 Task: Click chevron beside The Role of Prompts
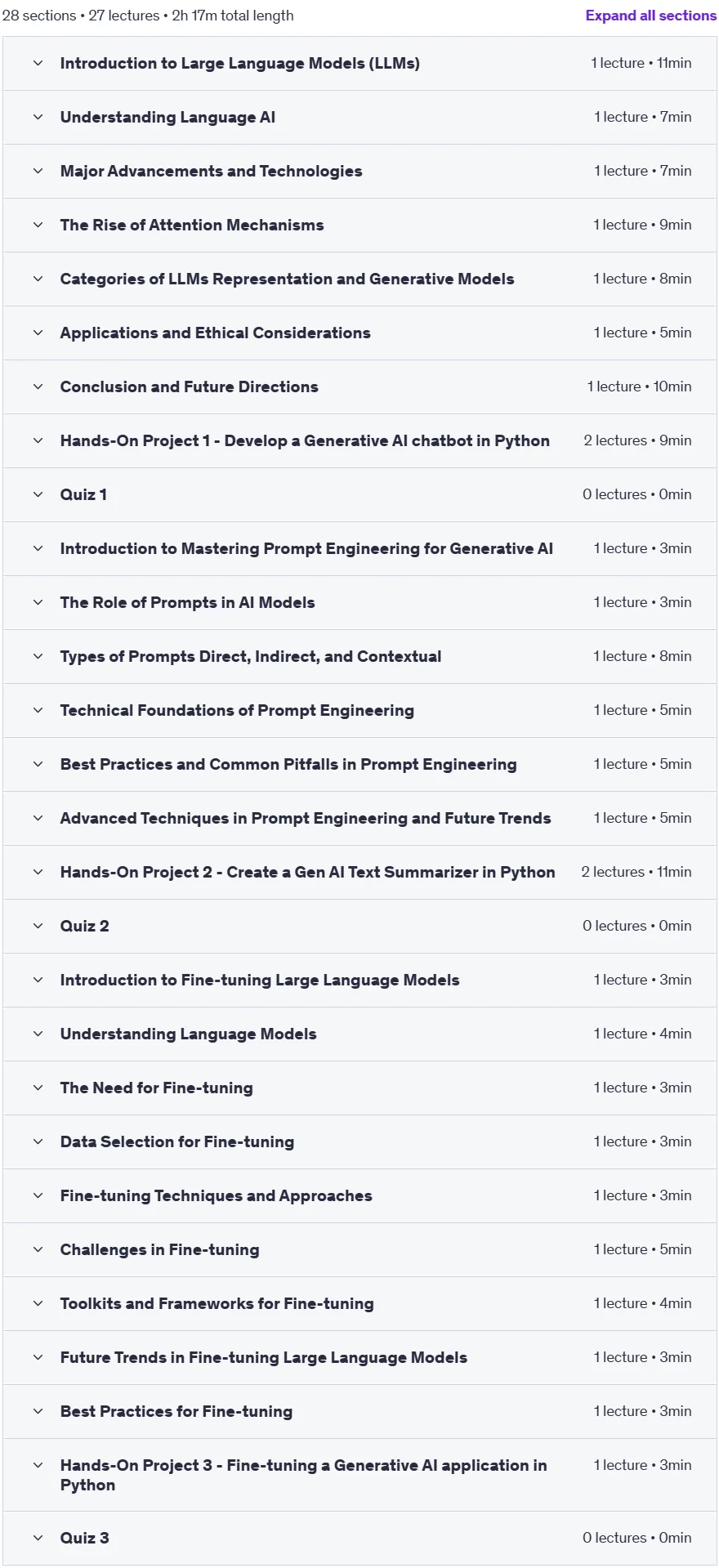(38, 602)
